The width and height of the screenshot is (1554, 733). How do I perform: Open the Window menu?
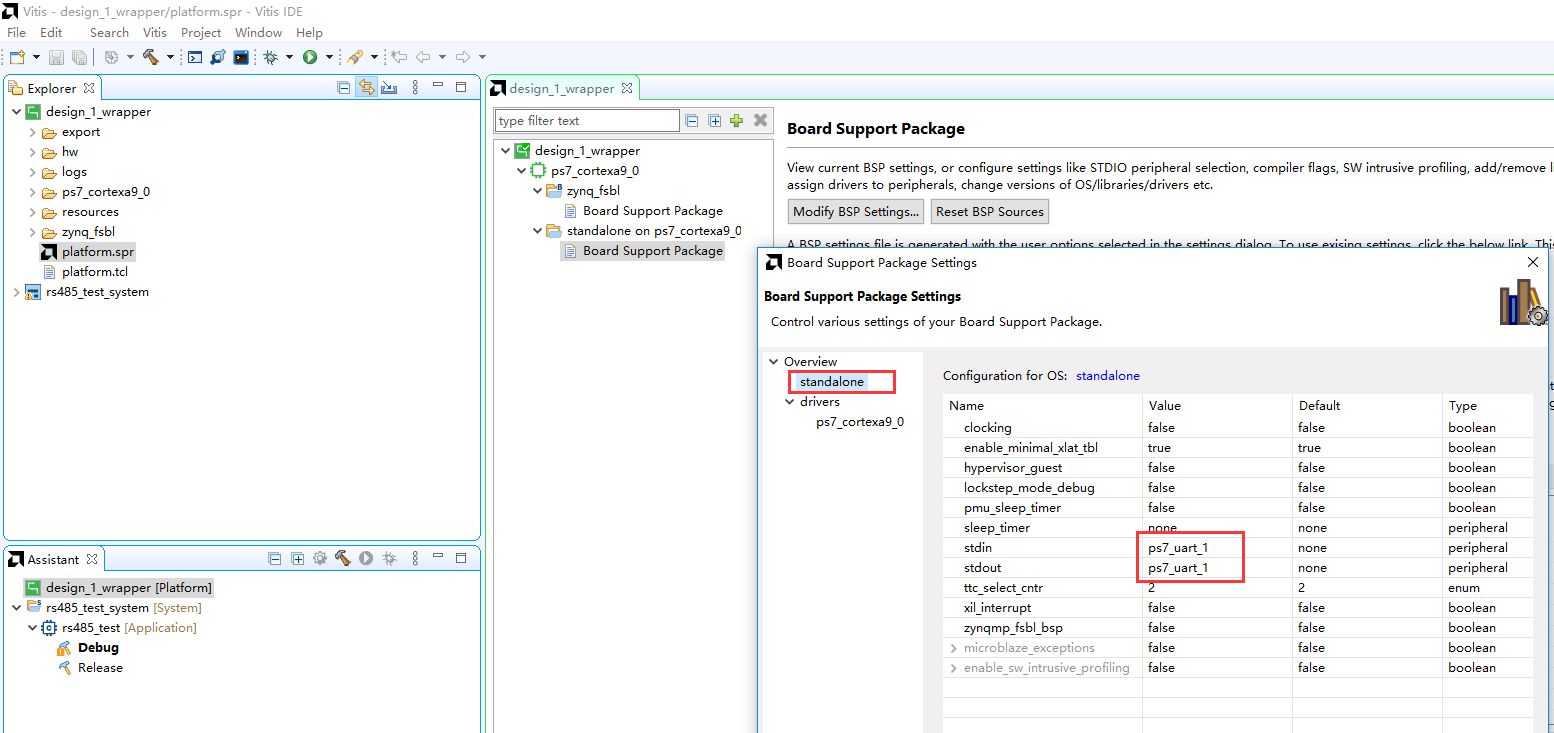pos(258,32)
